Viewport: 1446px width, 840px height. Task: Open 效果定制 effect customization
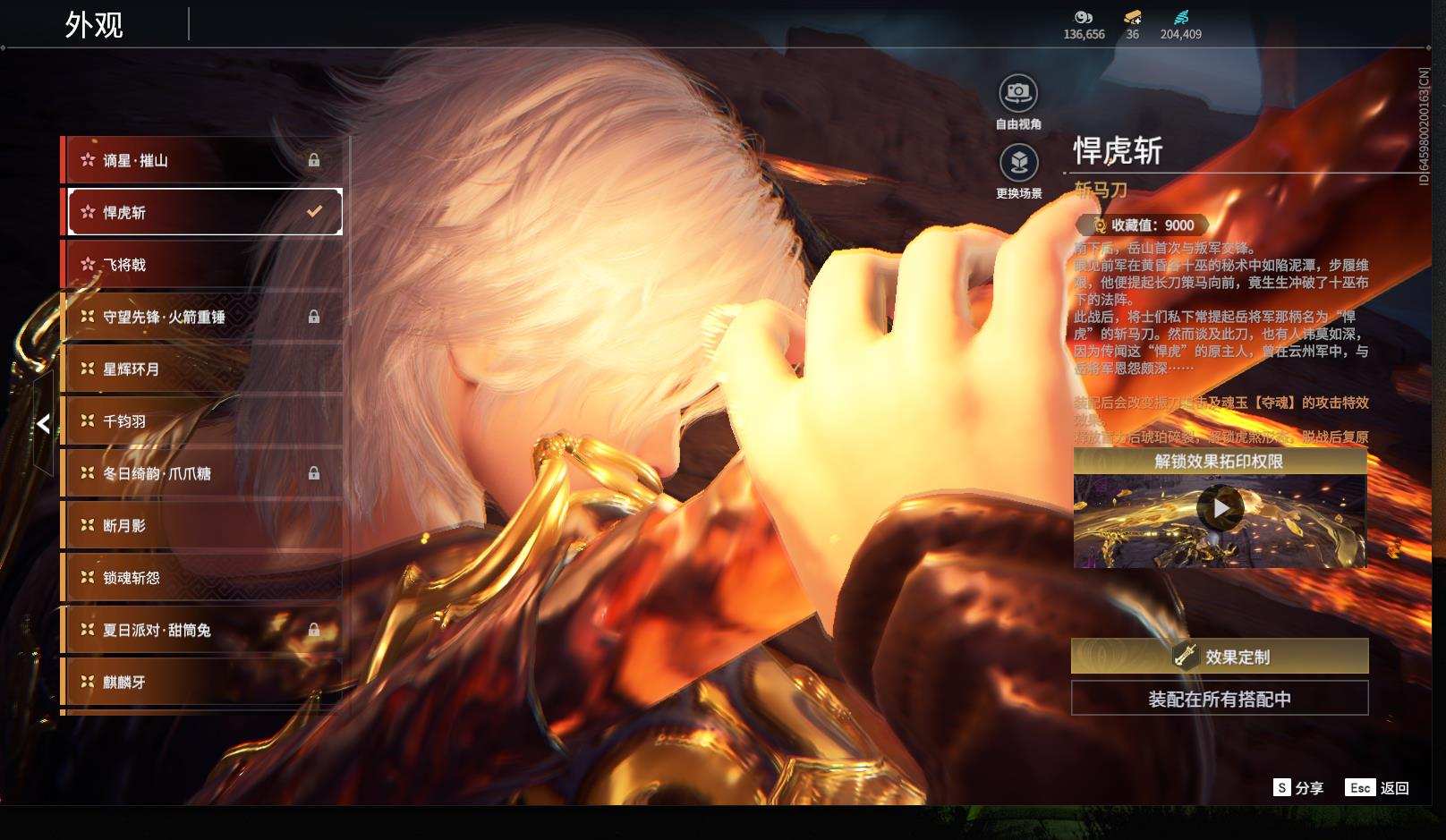(x=1220, y=657)
